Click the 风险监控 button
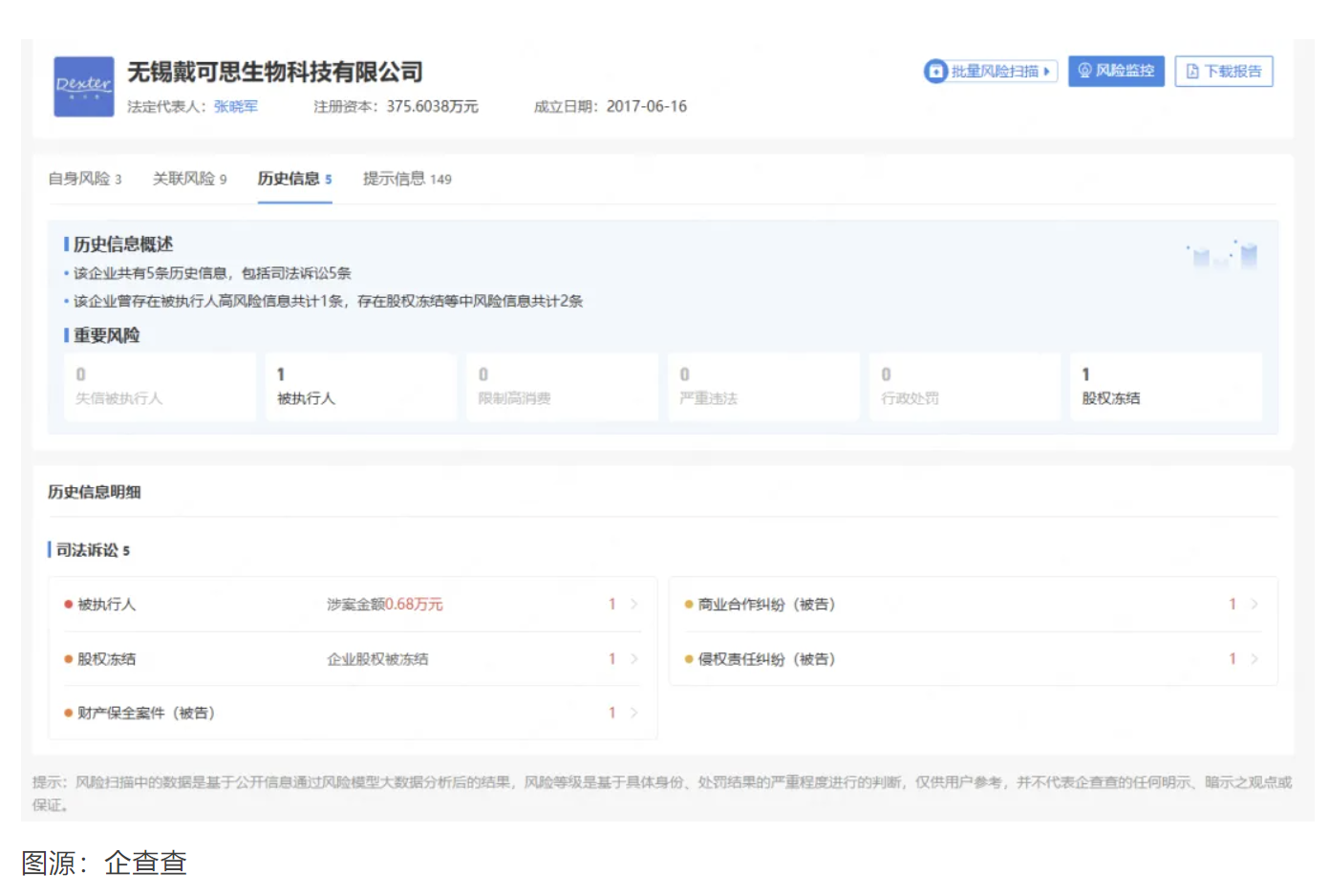This screenshot has height=896, width=1330. click(1116, 71)
